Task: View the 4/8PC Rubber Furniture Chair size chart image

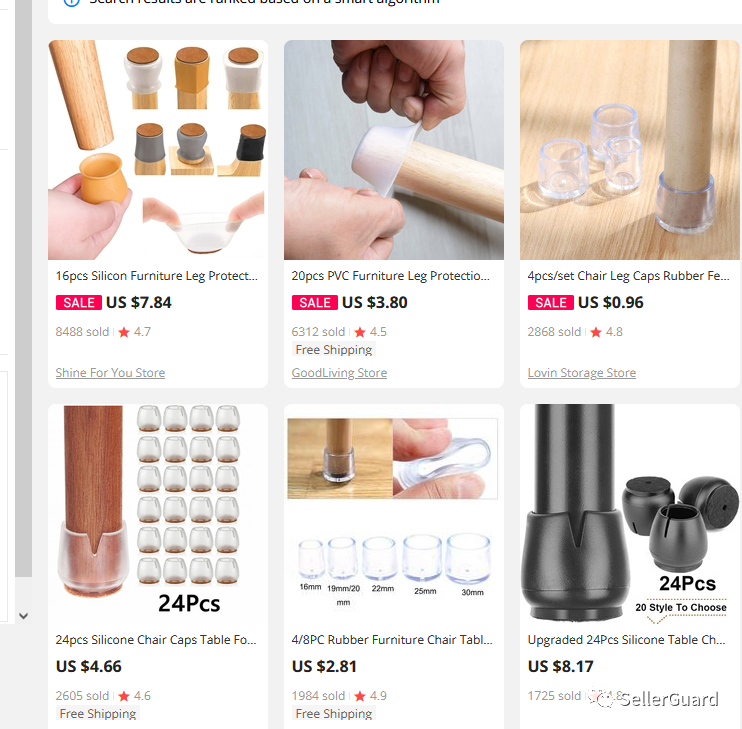Action: coord(394,514)
